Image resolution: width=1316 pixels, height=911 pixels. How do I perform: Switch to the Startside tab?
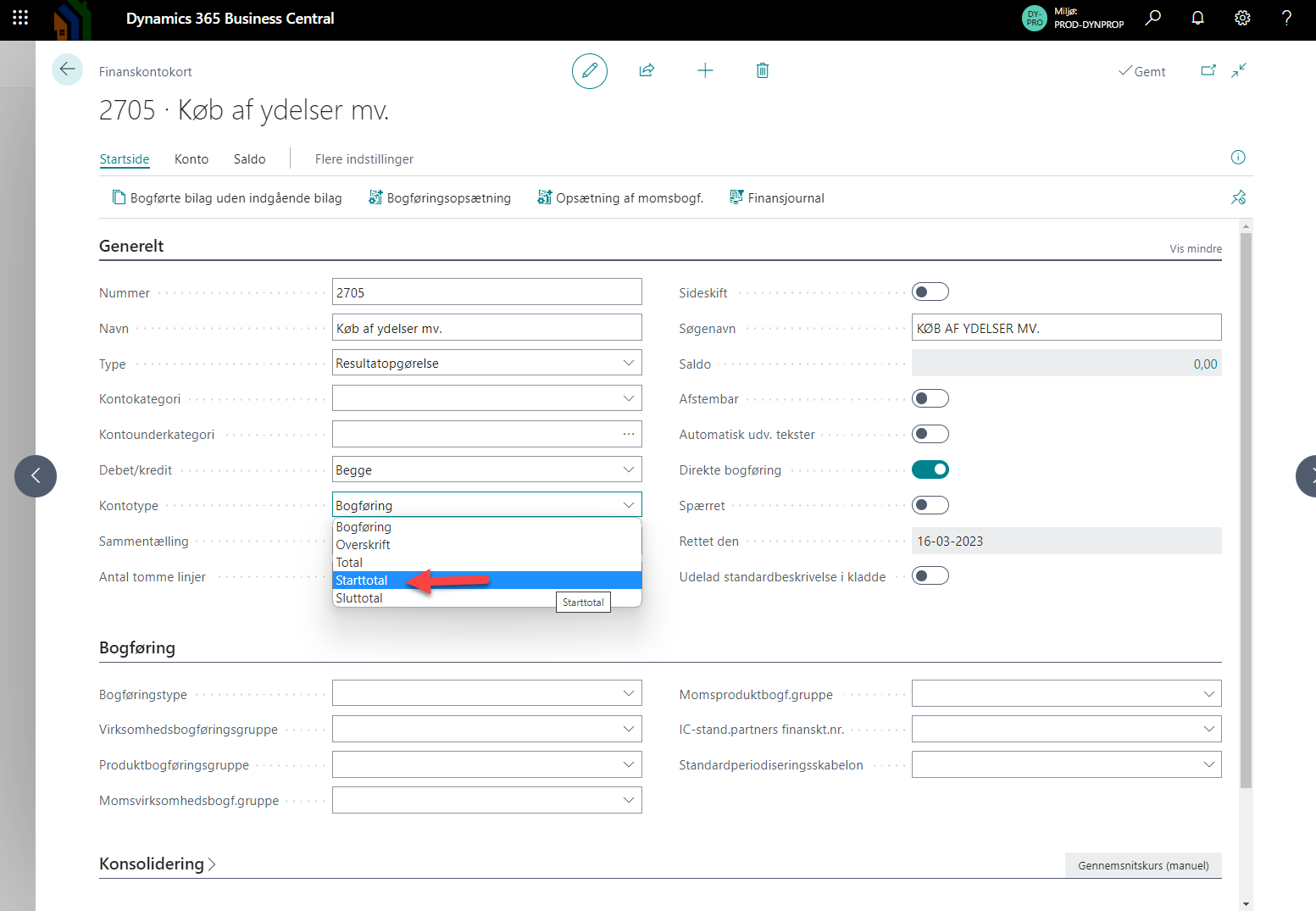point(125,159)
